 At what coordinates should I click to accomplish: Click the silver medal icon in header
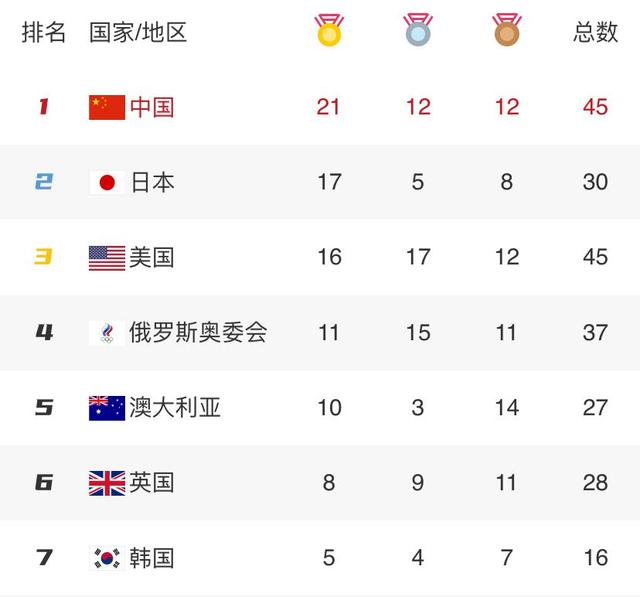point(418,30)
